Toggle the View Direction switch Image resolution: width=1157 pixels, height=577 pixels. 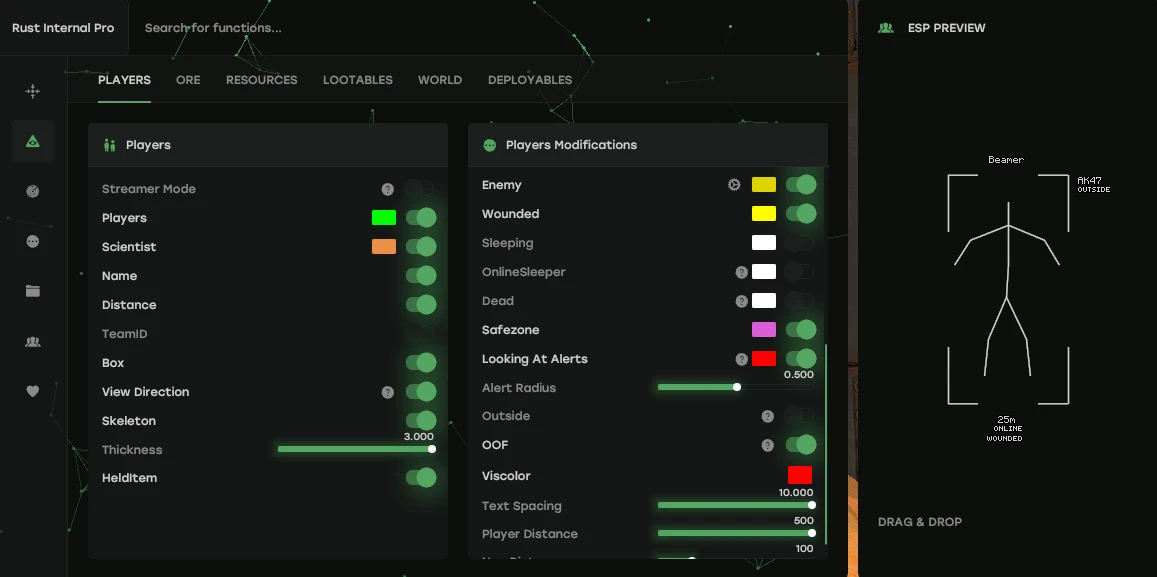(x=421, y=392)
